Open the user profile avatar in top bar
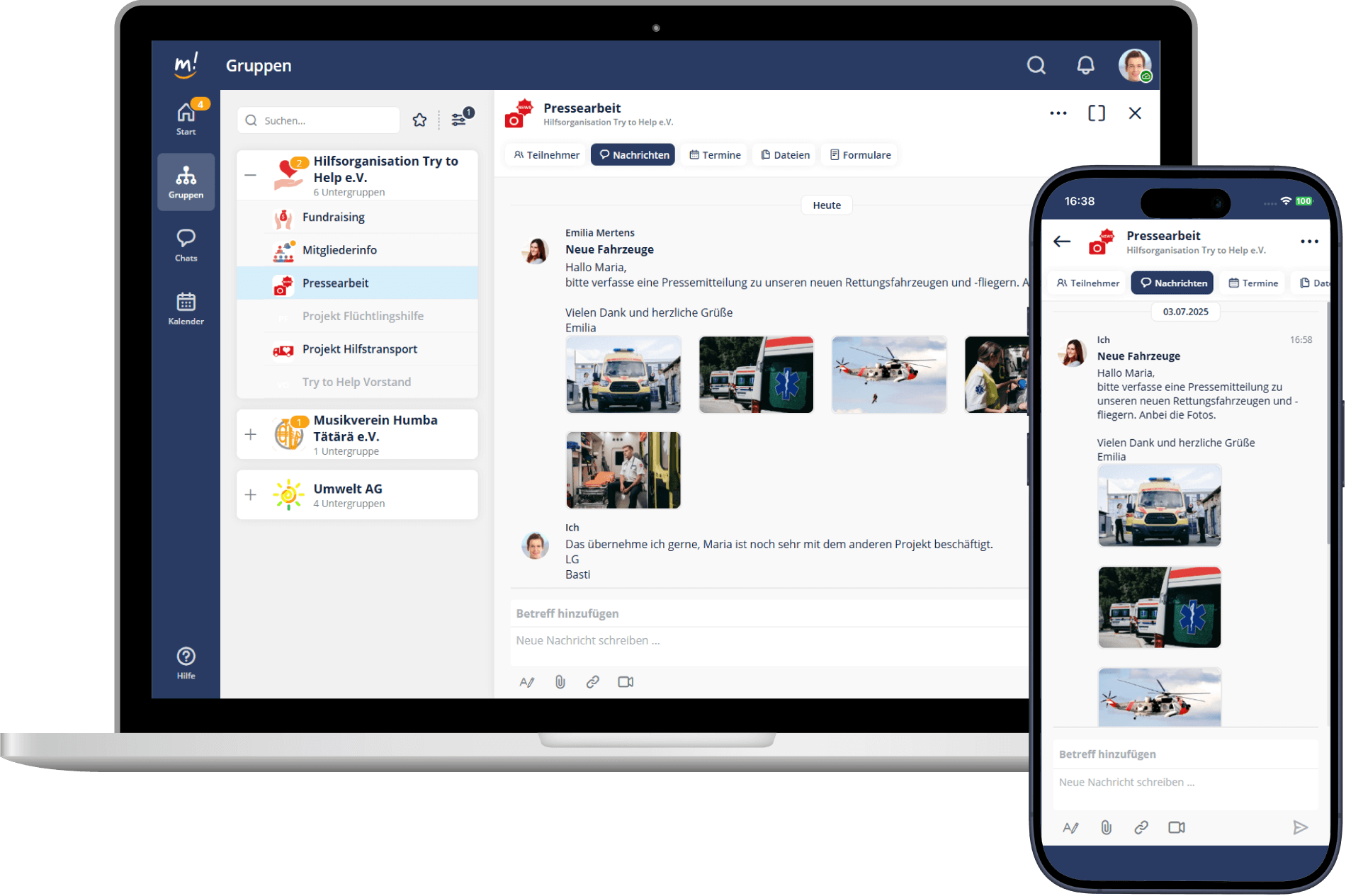1346x896 pixels. click(x=1135, y=65)
